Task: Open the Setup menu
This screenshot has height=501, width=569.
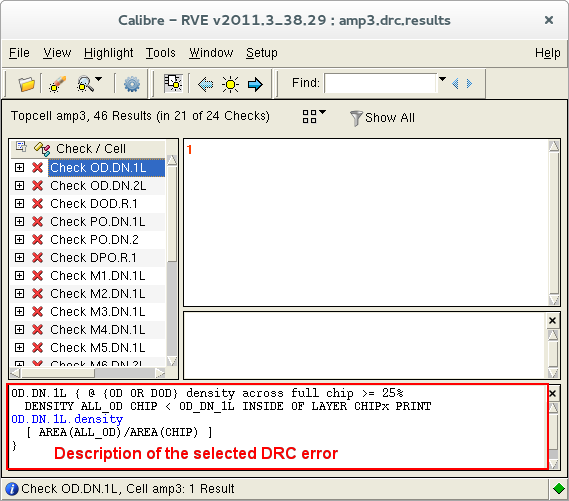Action: [262, 53]
